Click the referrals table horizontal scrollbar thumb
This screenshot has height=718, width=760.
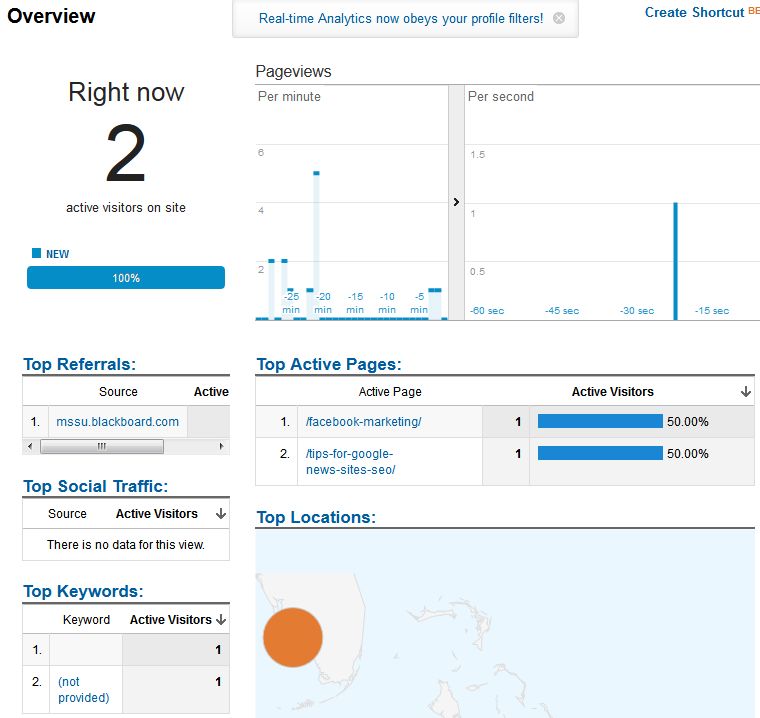101,446
